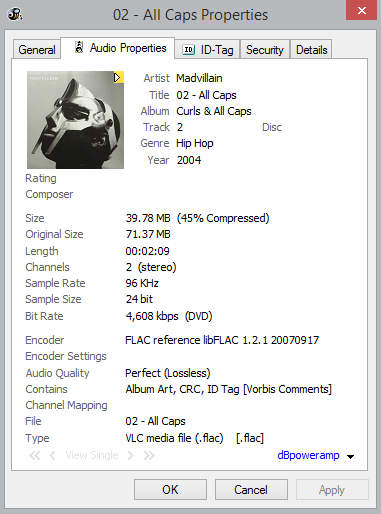Click the View Single label
Screen dimensions: 381x514
click(x=92, y=455)
